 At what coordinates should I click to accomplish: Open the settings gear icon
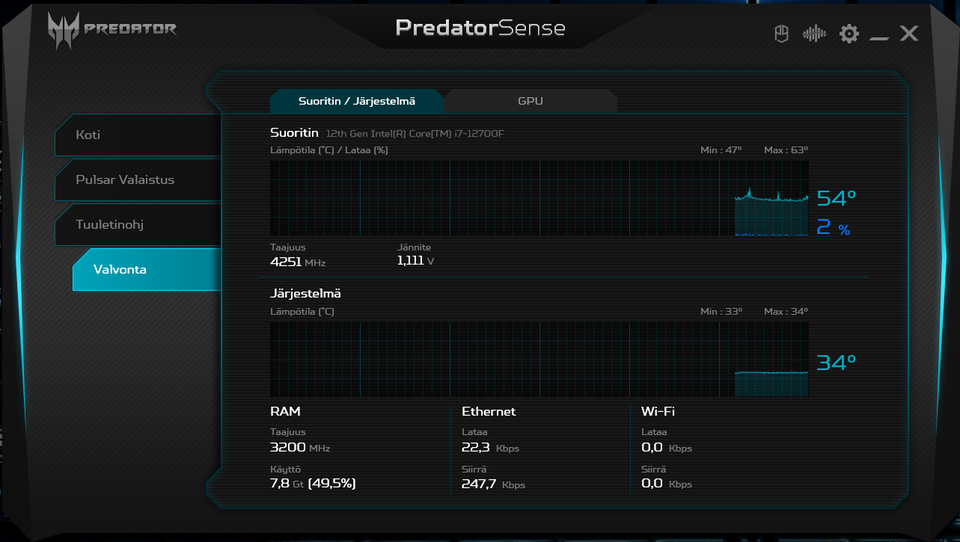click(849, 34)
